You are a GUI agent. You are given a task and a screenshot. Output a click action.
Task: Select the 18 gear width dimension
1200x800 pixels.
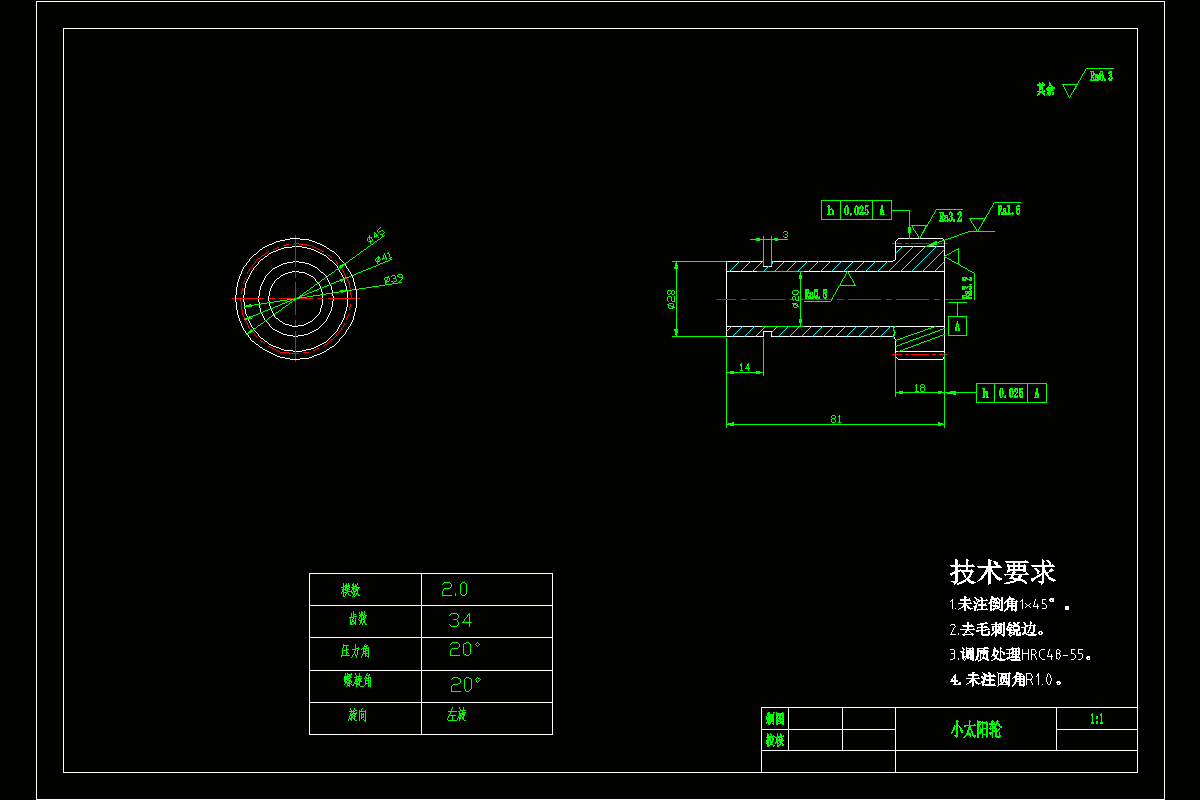[x=920, y=387]
